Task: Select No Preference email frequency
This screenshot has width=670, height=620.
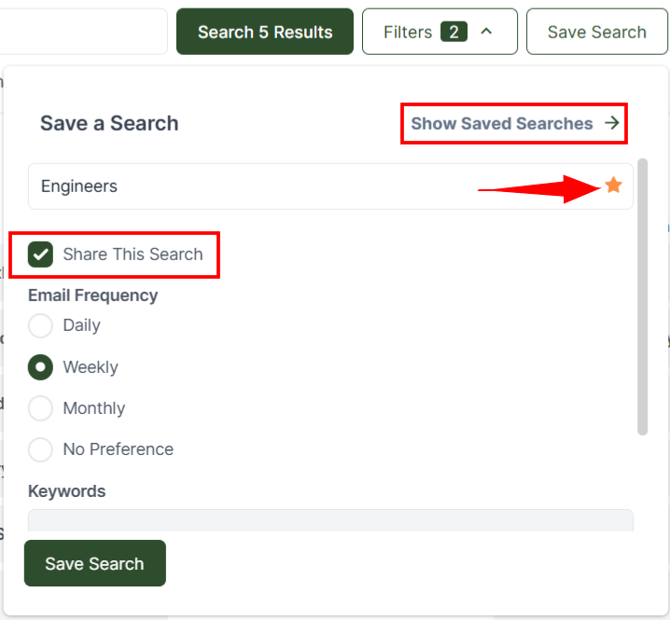Action: 41,449
